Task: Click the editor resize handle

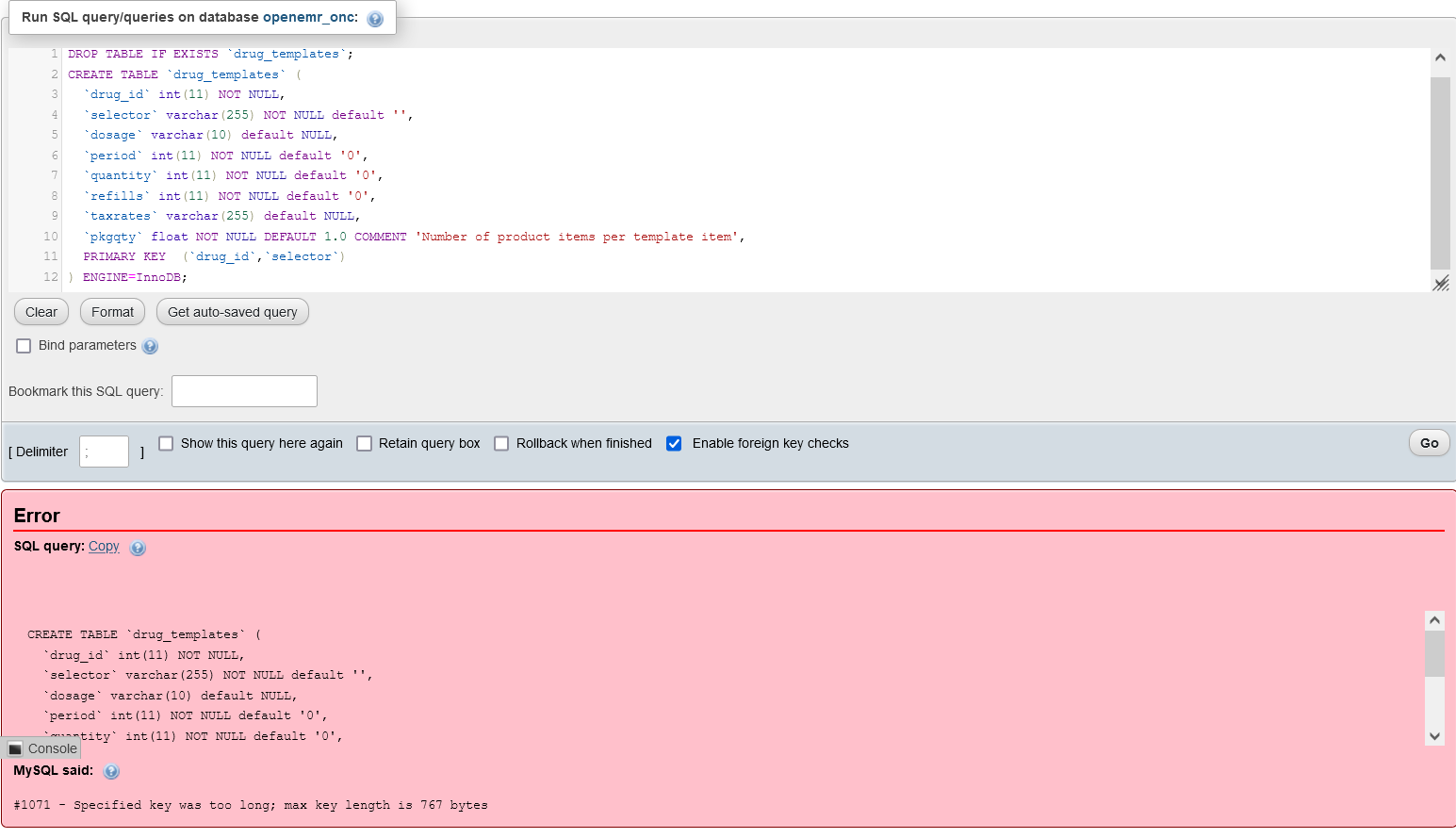Action: tap(1440, 283)
